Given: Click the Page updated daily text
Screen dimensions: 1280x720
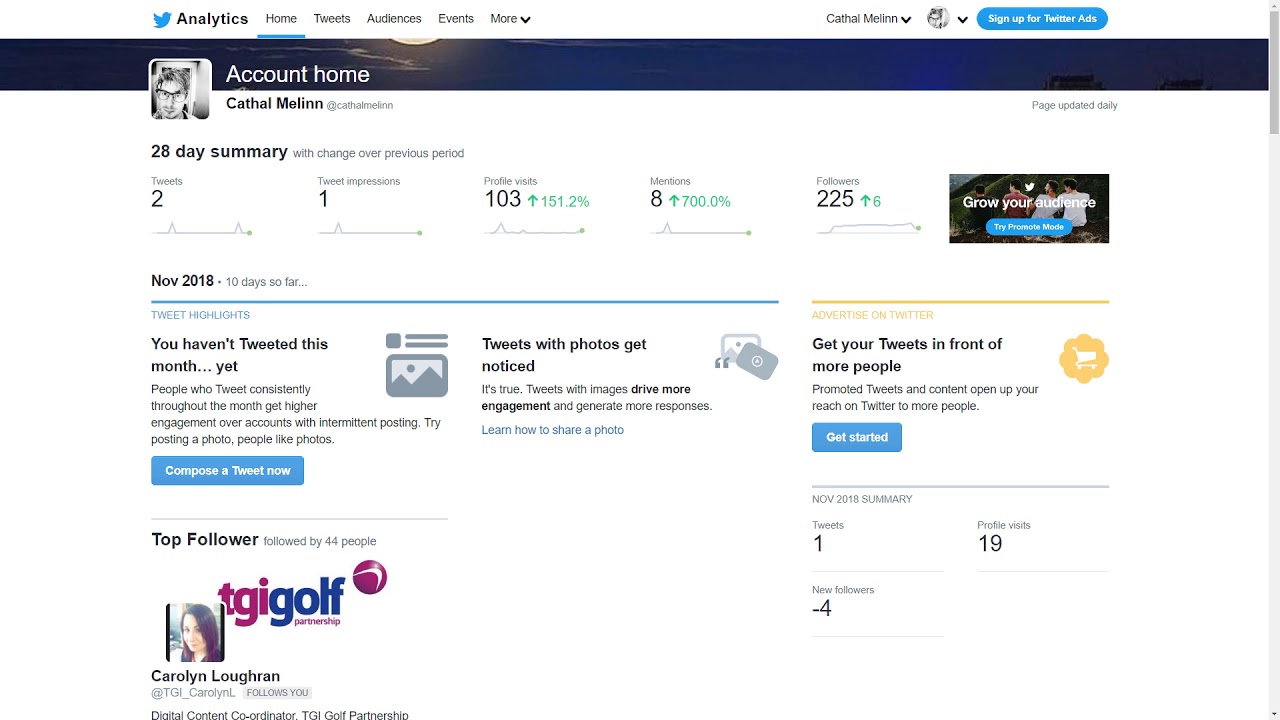Looking at the screenshot, I should coord(1074,105).
